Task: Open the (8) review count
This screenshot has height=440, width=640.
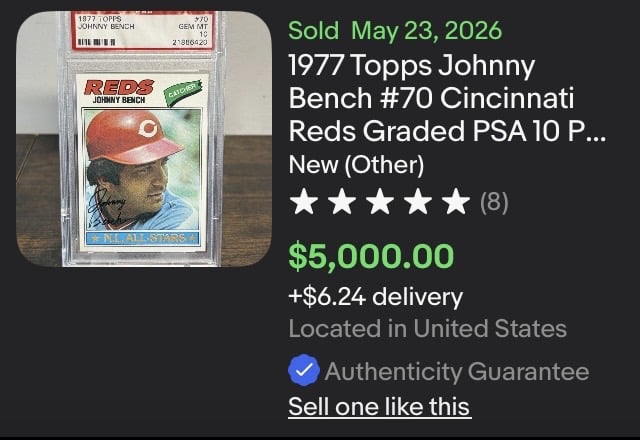Action: pyautogui.click(x=494, y=202)
